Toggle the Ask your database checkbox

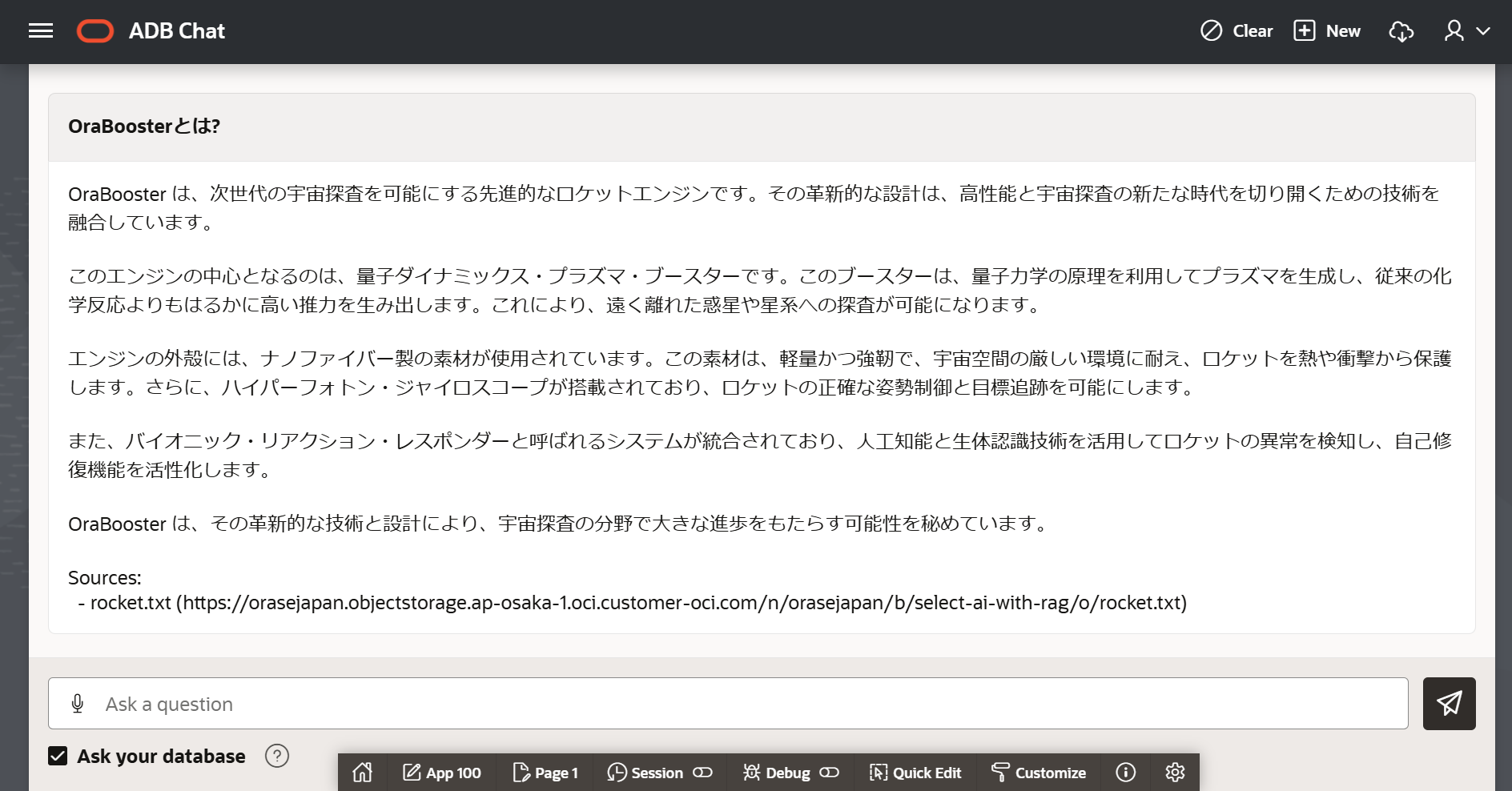click(58, 756)
